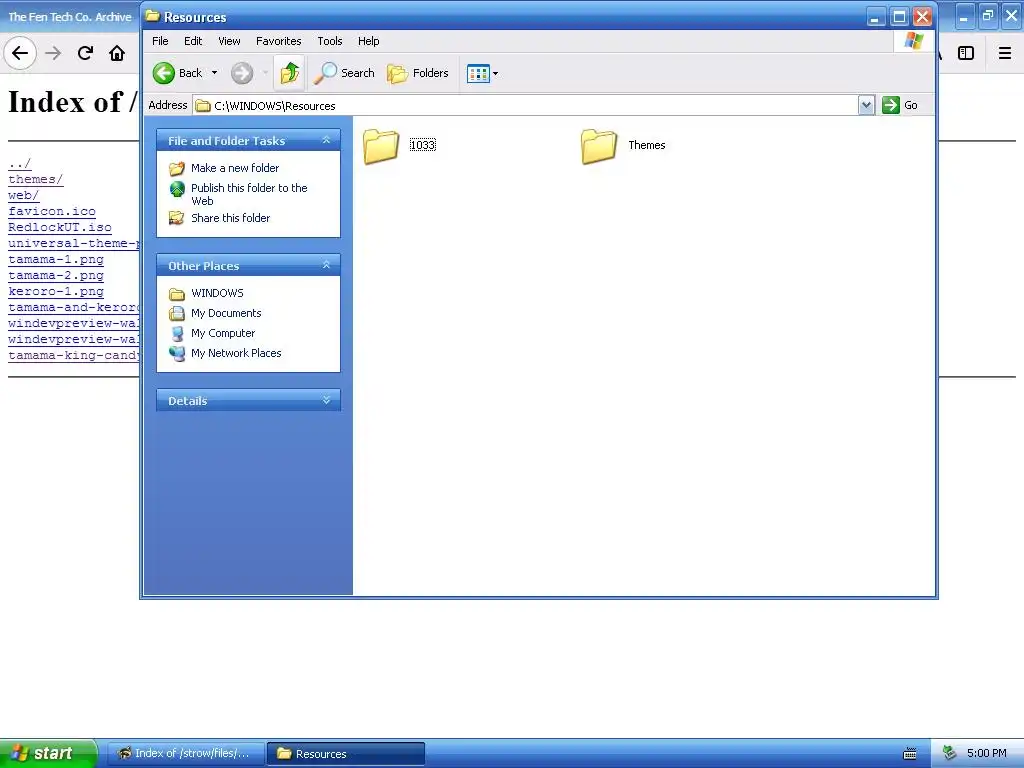Click the RedlockUT.iso link
This screenshot has width=1024, height=768.
point(59,227)
